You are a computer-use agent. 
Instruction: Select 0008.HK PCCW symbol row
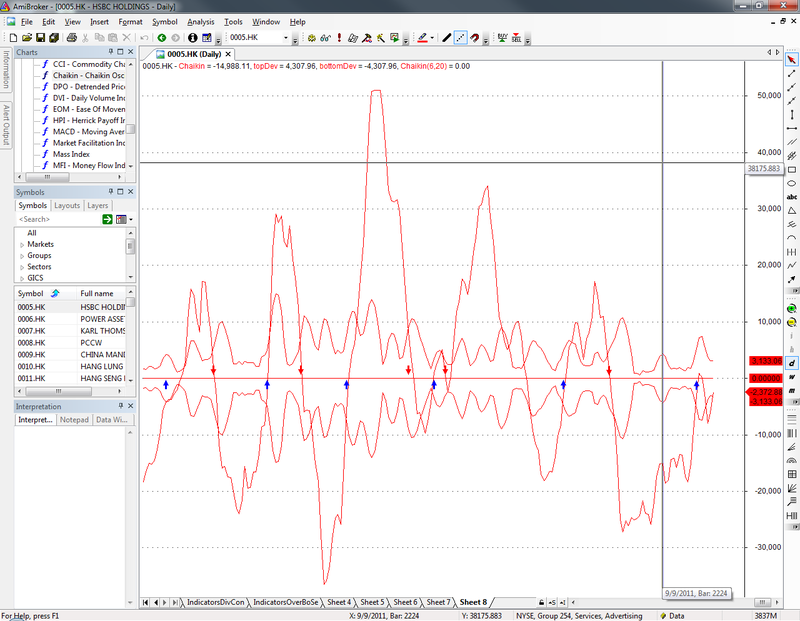coord(70,343)
